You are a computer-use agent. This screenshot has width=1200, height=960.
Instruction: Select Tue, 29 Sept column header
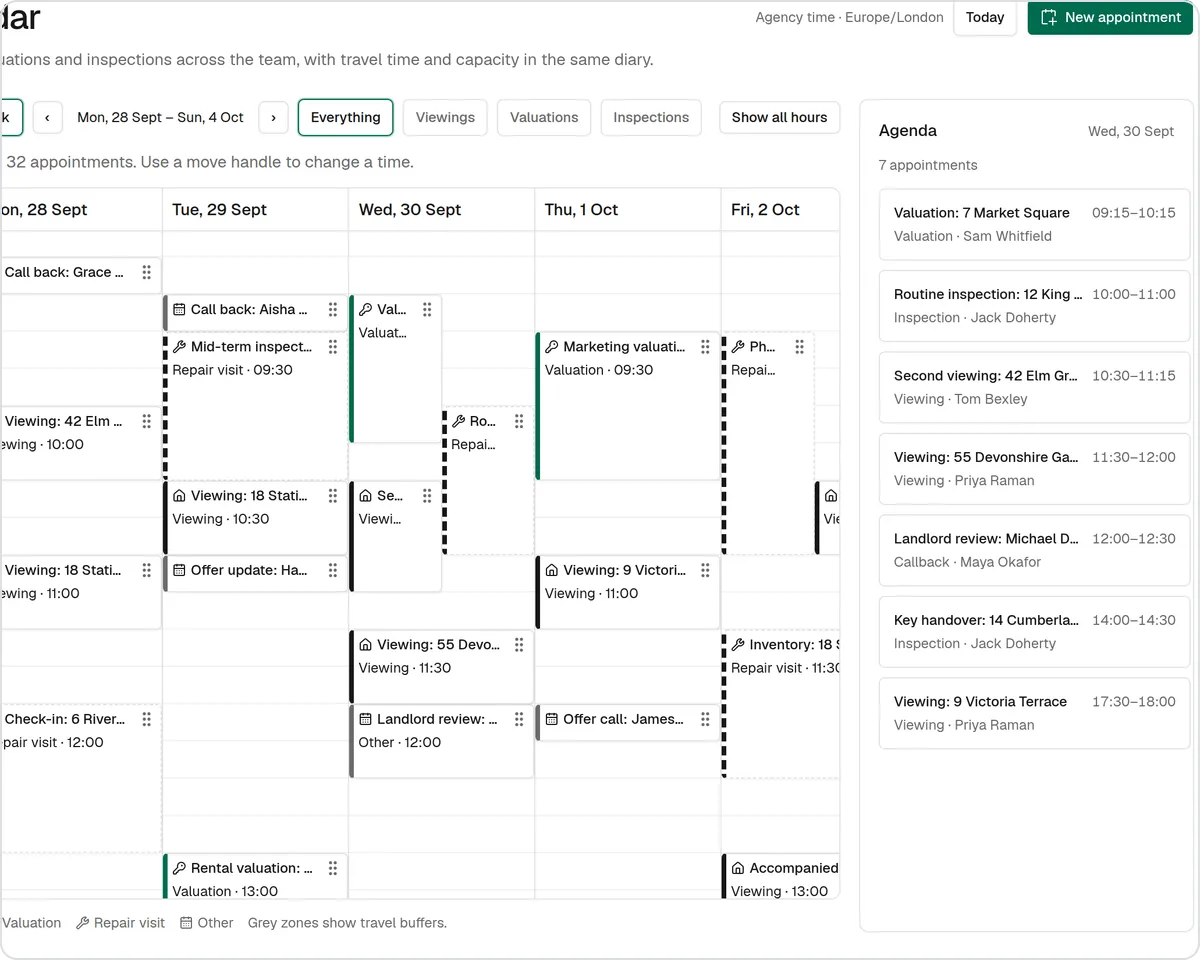(255, 210)
